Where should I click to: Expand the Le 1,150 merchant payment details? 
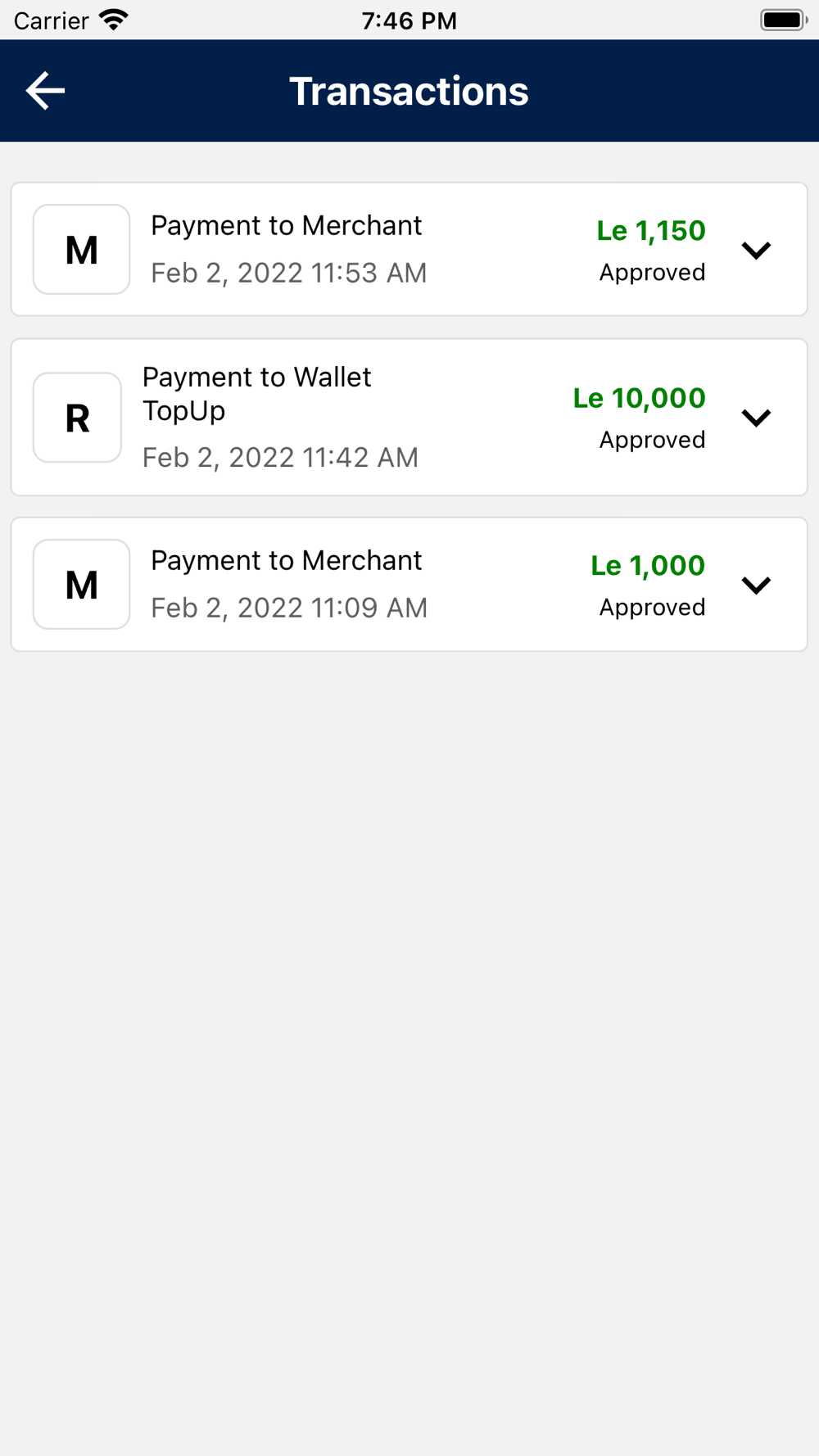756,250
